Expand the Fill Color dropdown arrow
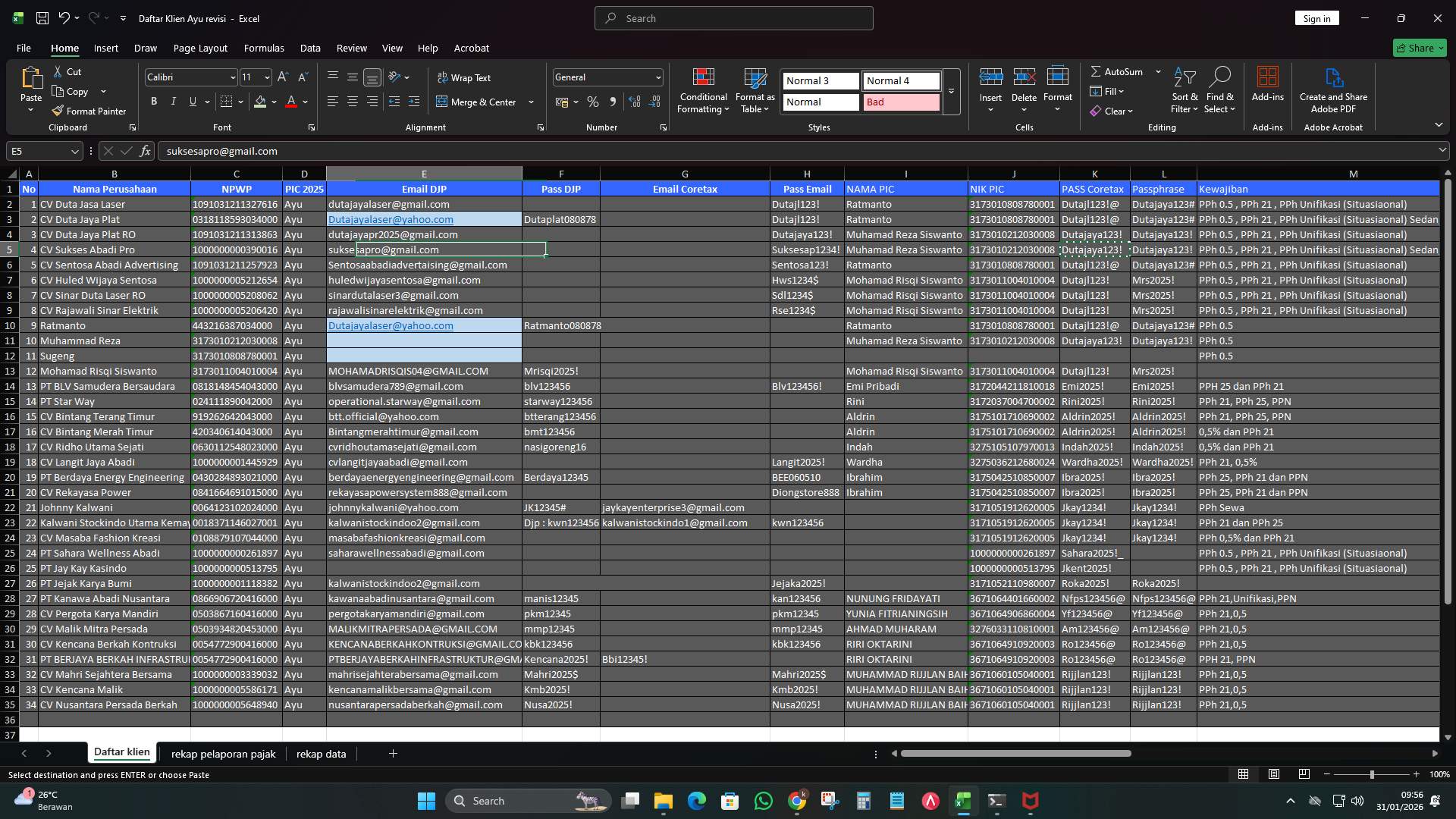1456x819 pixels. click(273, 102)
